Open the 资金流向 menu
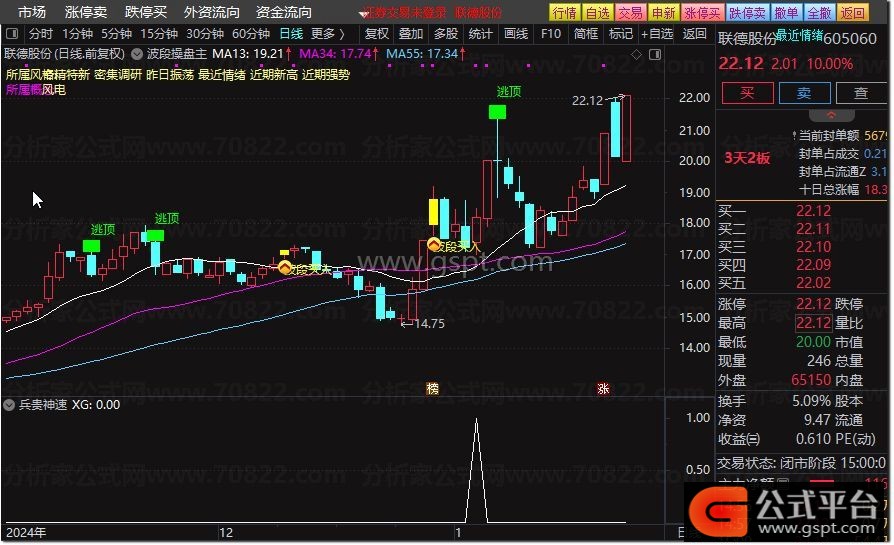Viewport: 894px width, 545px height. [283, 12]
